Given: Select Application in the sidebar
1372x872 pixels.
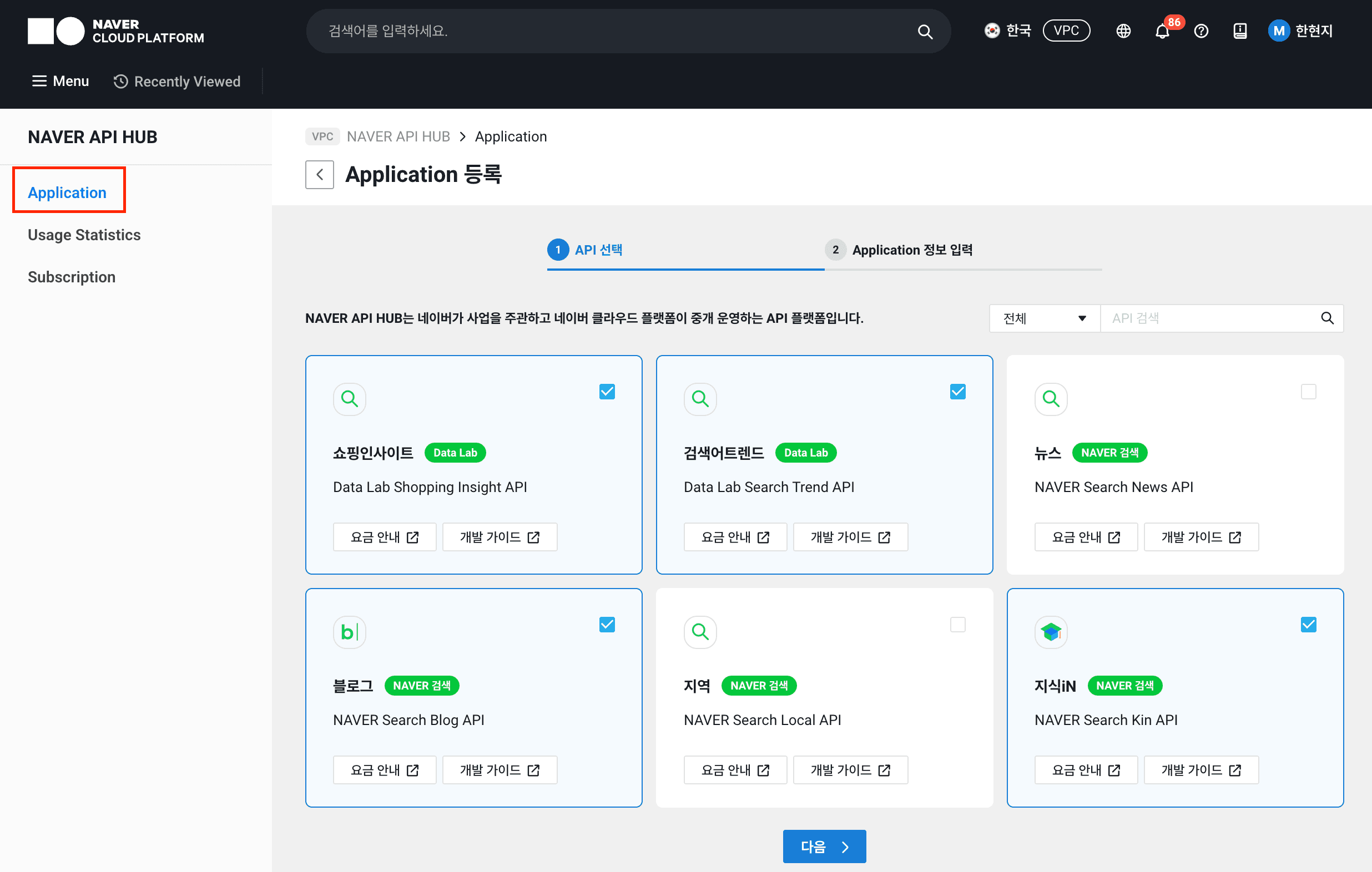Looking at the screenshot, I should tap(67, 192).
